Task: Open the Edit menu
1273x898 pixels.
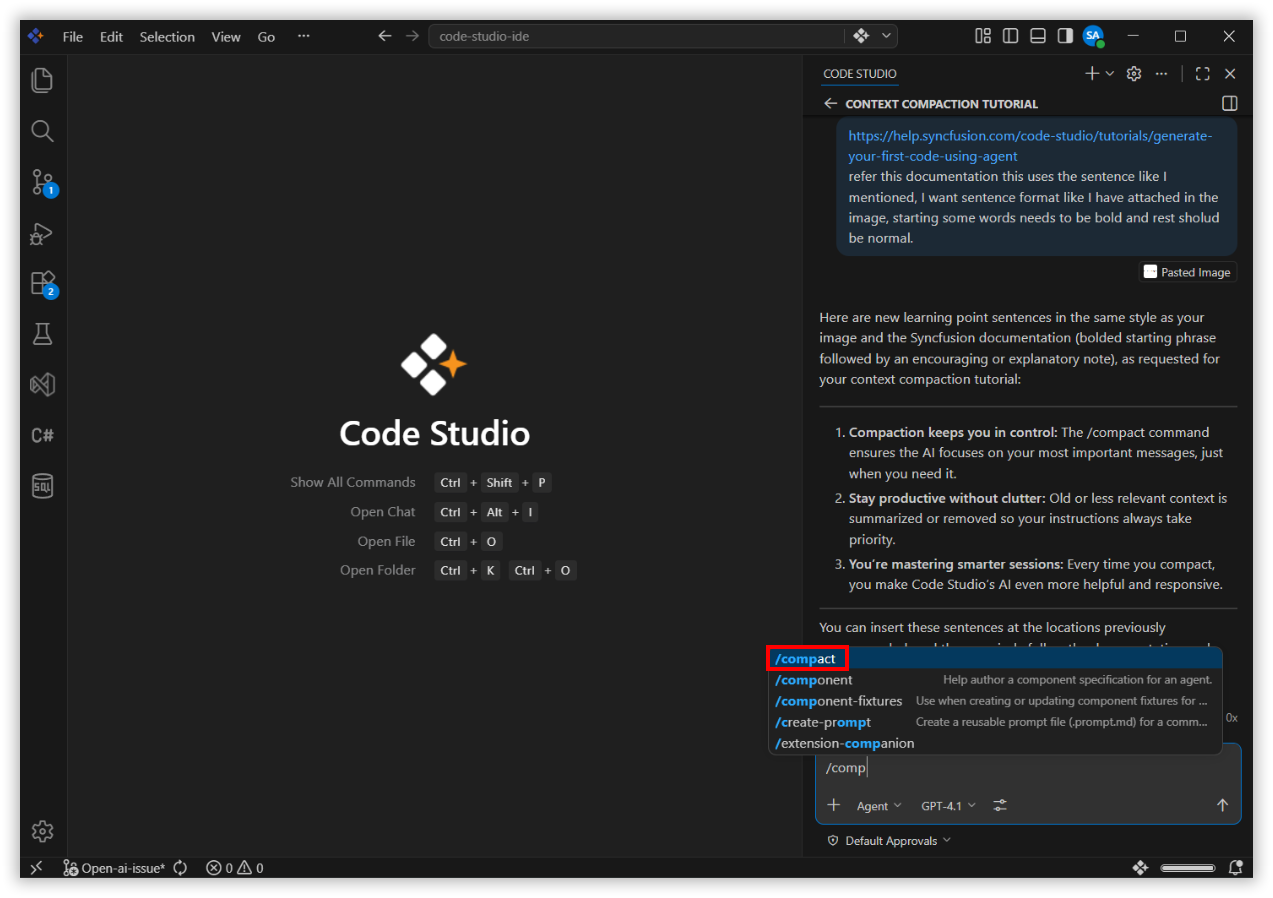Action: [111, 36]
